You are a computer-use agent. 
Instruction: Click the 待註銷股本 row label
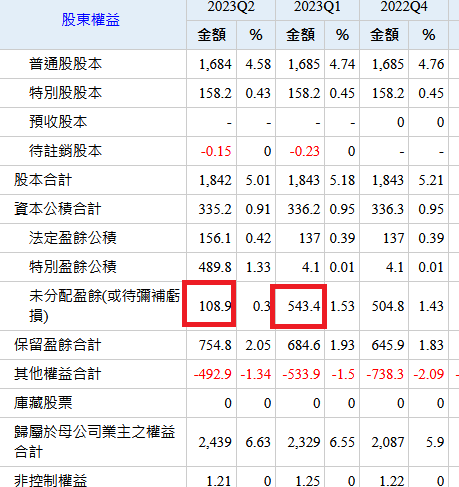point(65,151)
